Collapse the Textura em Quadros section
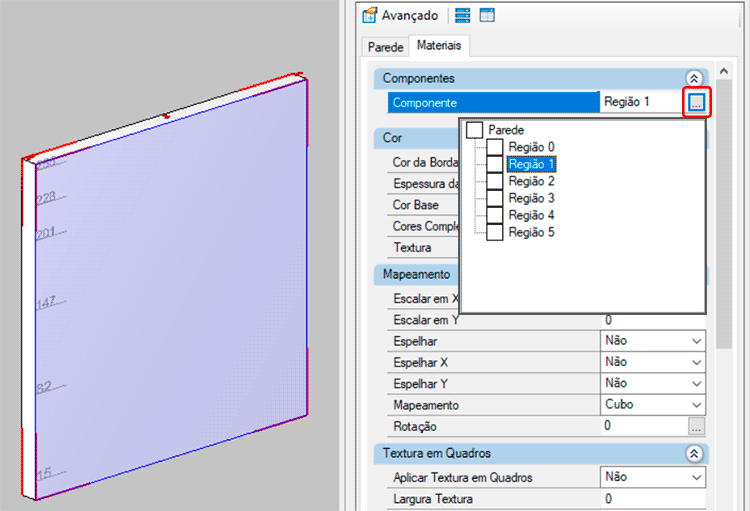Viewport: 750px width, 511px height. [693, 453]
